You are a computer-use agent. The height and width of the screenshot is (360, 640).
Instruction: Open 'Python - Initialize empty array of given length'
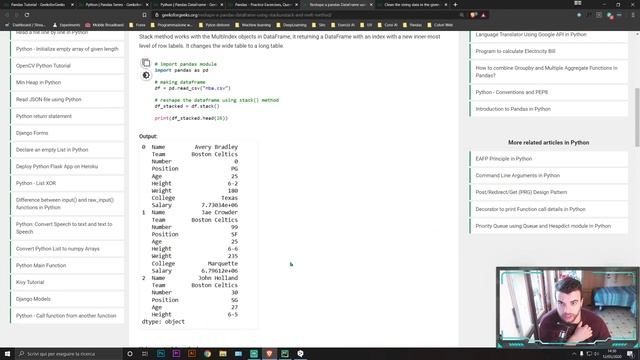(67, 49)
